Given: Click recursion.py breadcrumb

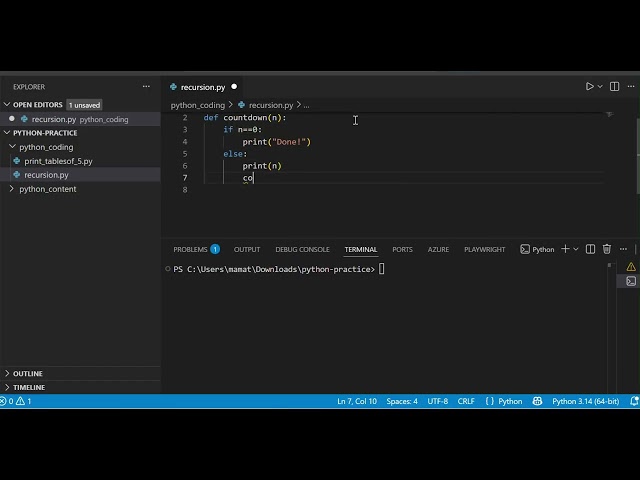Looking at the screenshot, I should [x=271, y=105].
